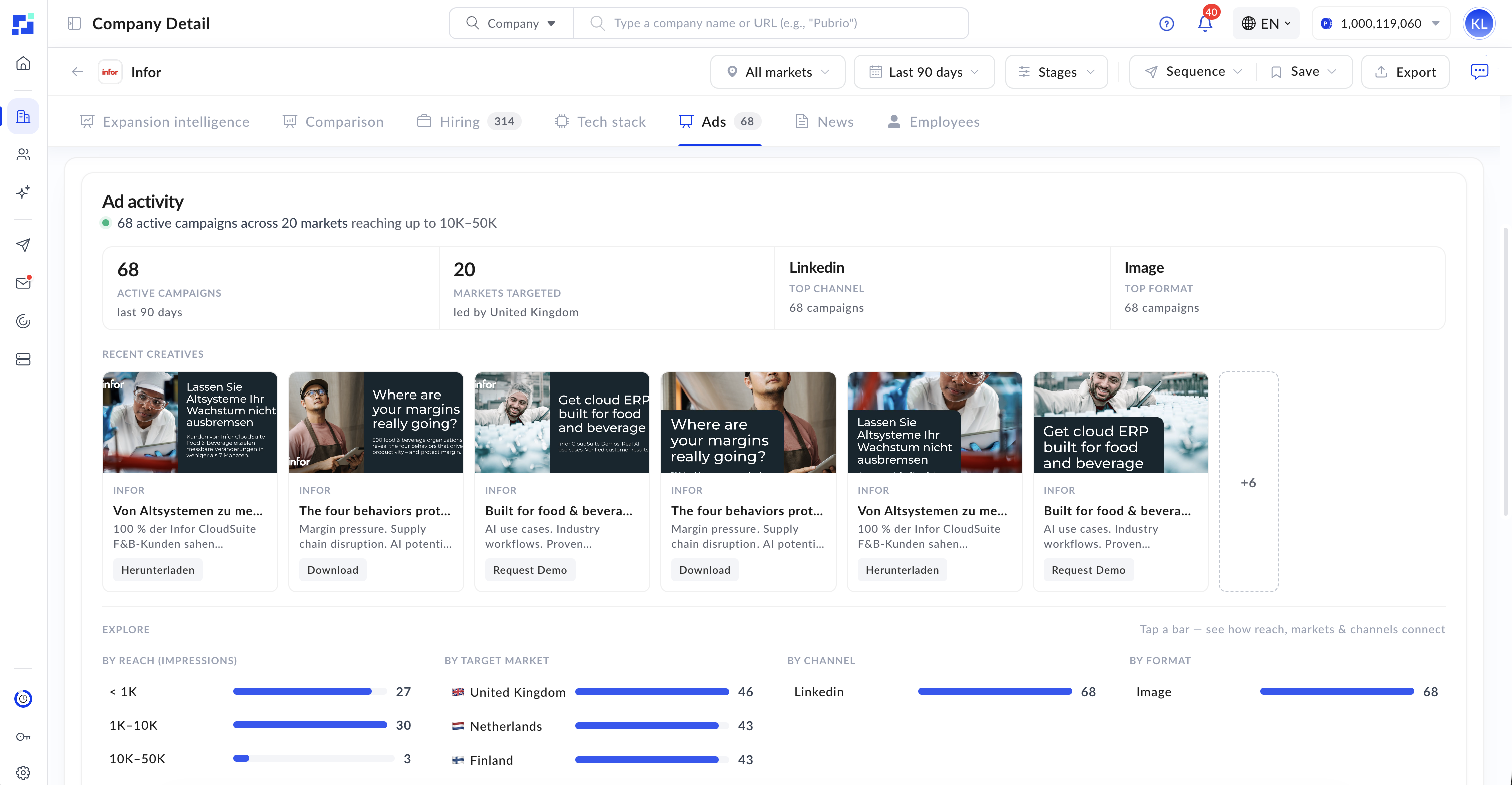This screenshot has width=1512, height=785.
Task: Click the Finland market bar
Action: [652, 760]
